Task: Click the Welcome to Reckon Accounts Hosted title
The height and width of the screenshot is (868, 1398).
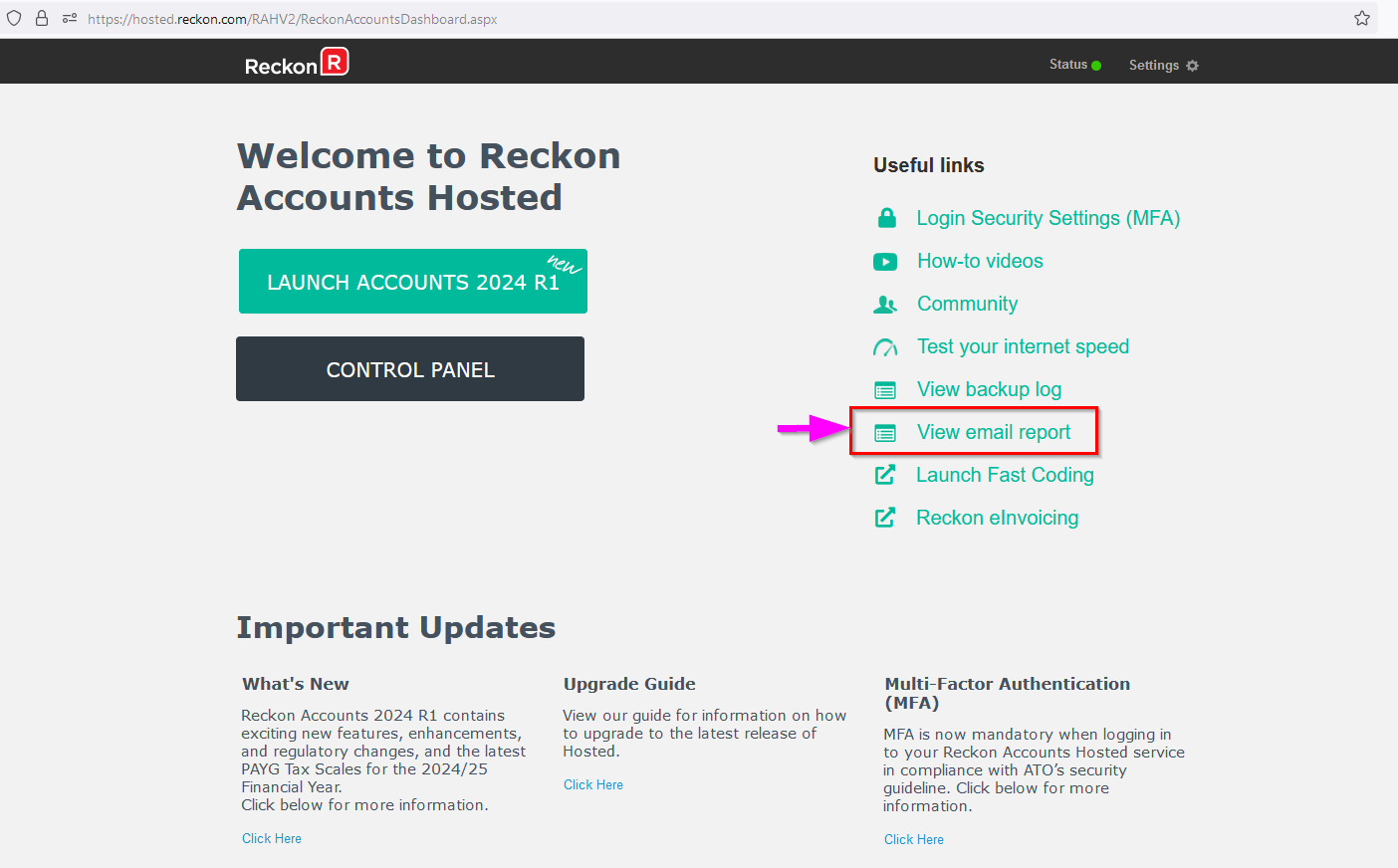Action: coord(429,176)
